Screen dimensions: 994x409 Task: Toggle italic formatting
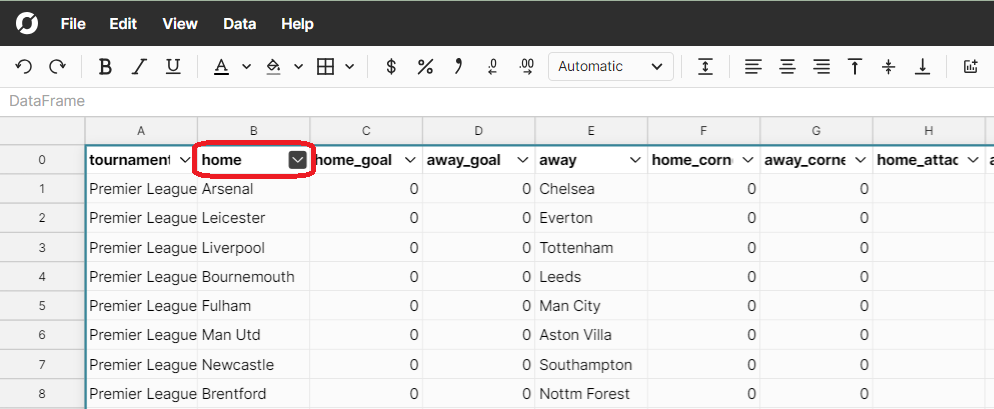point(139,67)
